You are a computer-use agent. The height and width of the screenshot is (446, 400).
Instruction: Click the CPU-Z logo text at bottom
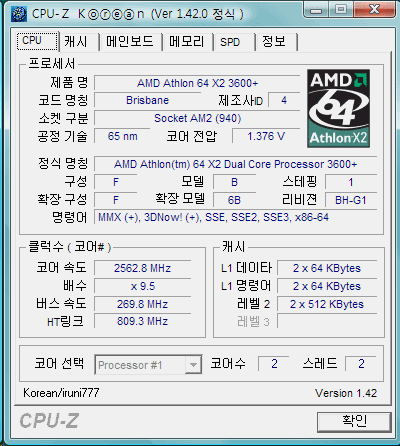pyautogui.click(x=49, y=421)
